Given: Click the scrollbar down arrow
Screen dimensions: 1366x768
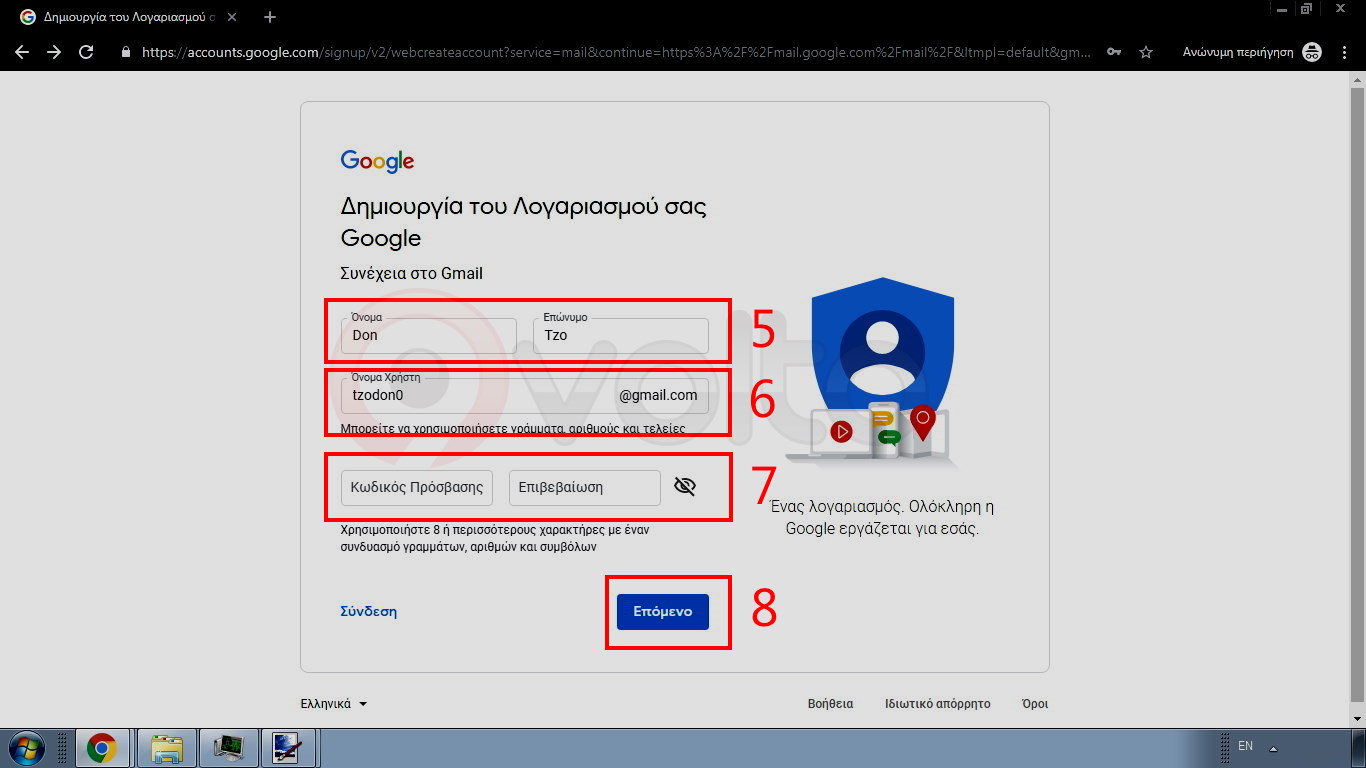Looking at the screenshot, I should click(1357, 719).
